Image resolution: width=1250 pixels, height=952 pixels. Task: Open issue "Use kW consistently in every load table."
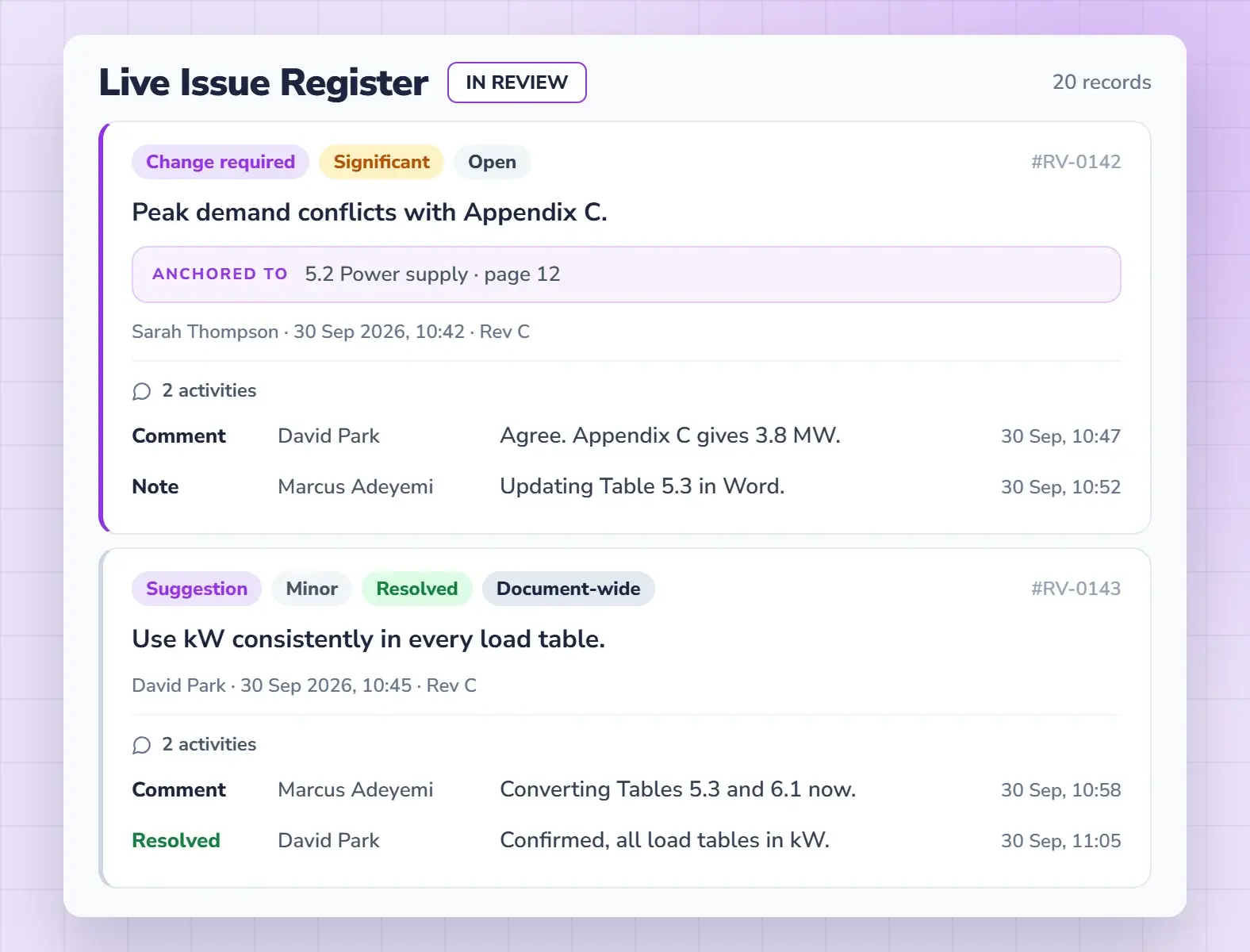[x=369, y=639]
